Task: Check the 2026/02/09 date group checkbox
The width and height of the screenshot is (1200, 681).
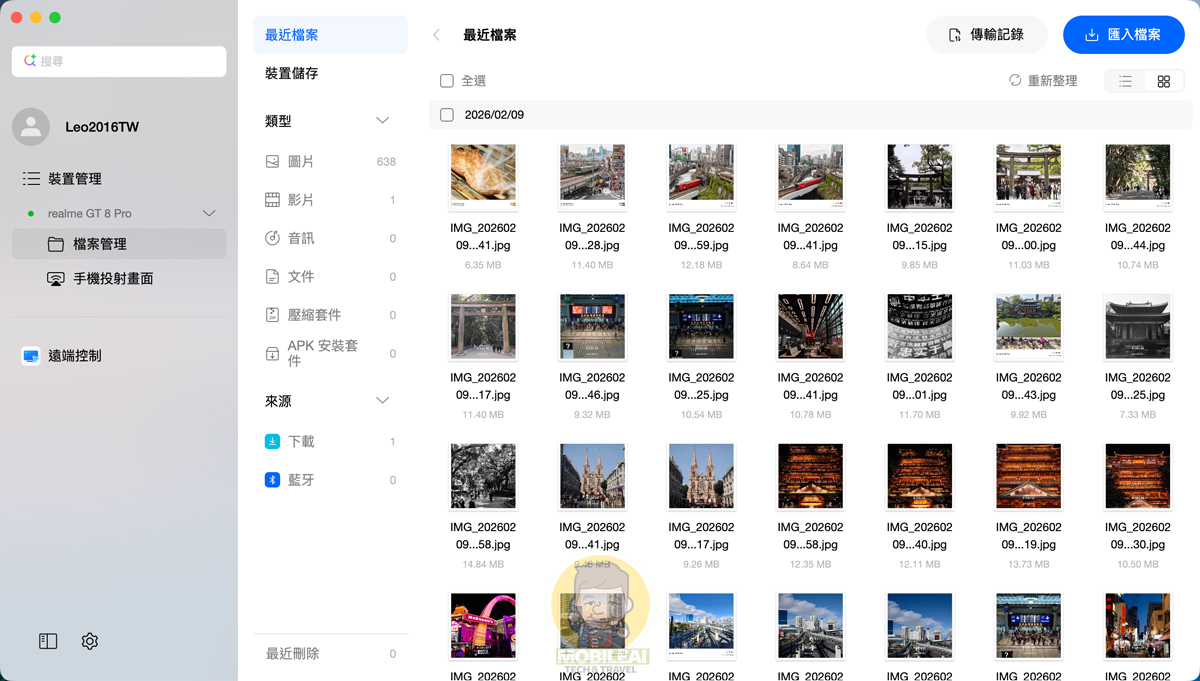Action: pyautogui.click(x=447, y=115)
